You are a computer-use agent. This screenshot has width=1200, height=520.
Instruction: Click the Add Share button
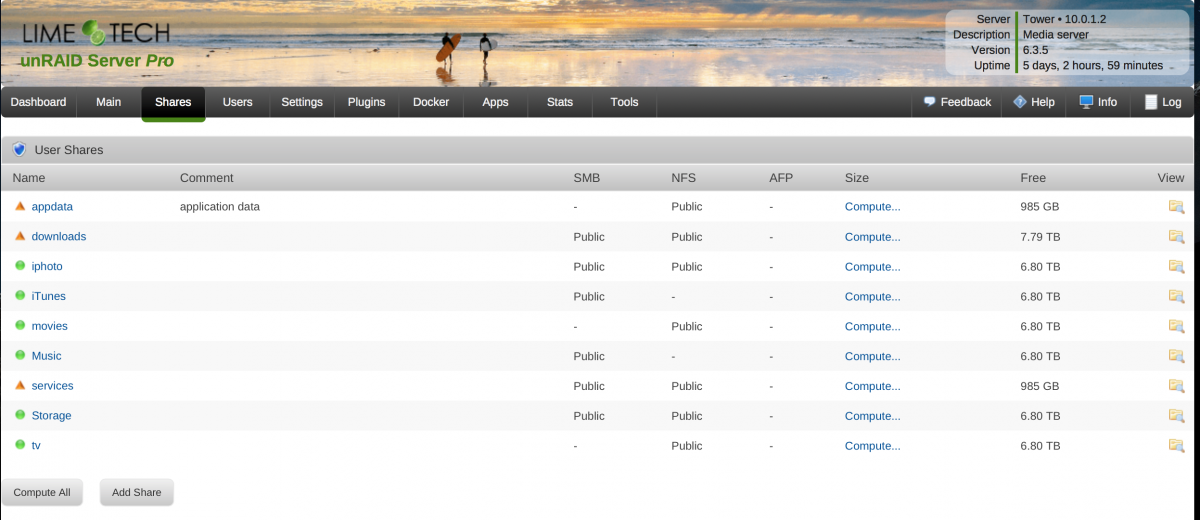pyautogui.click(x=136, y=492)
